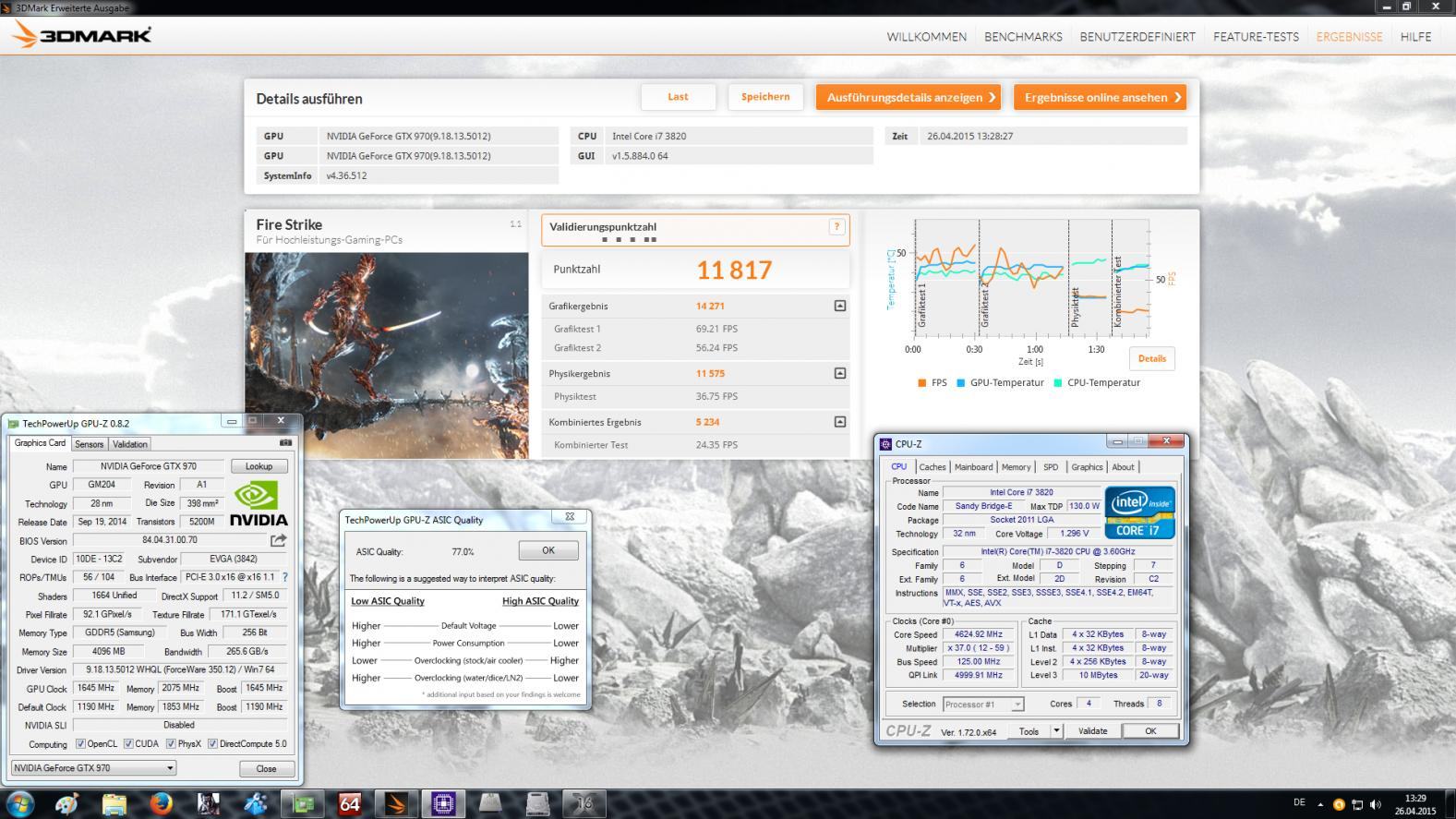Click the green GPU-Z taskbar icon

tap(303, 804)
